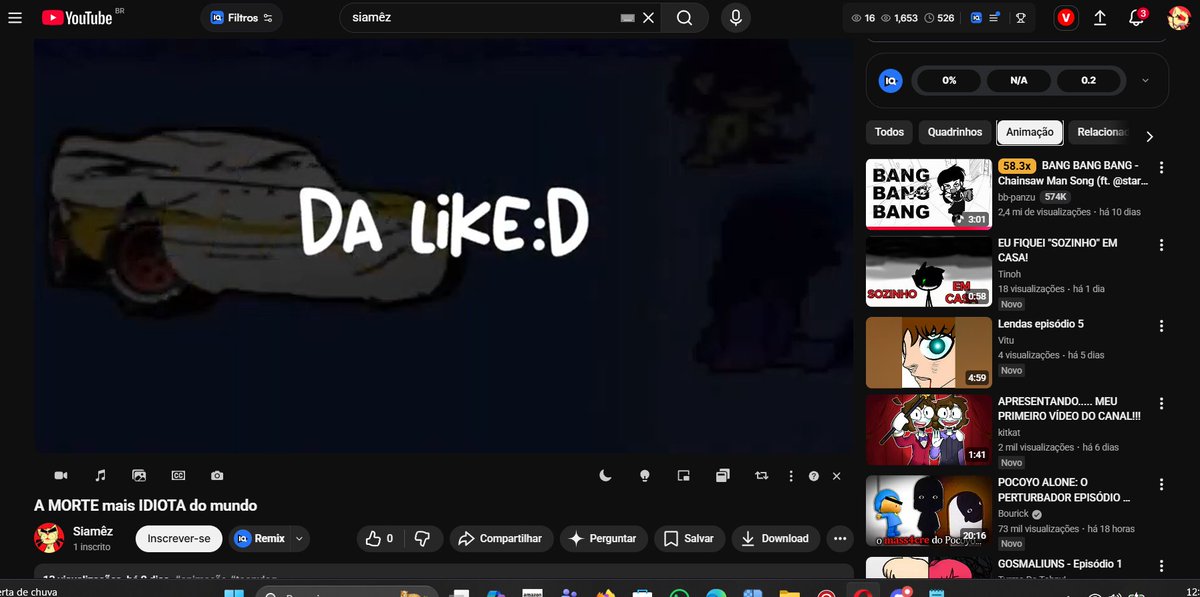1200x597 pixels.
Task: Click the 16 views eye stat
Action: pos(863,18)
